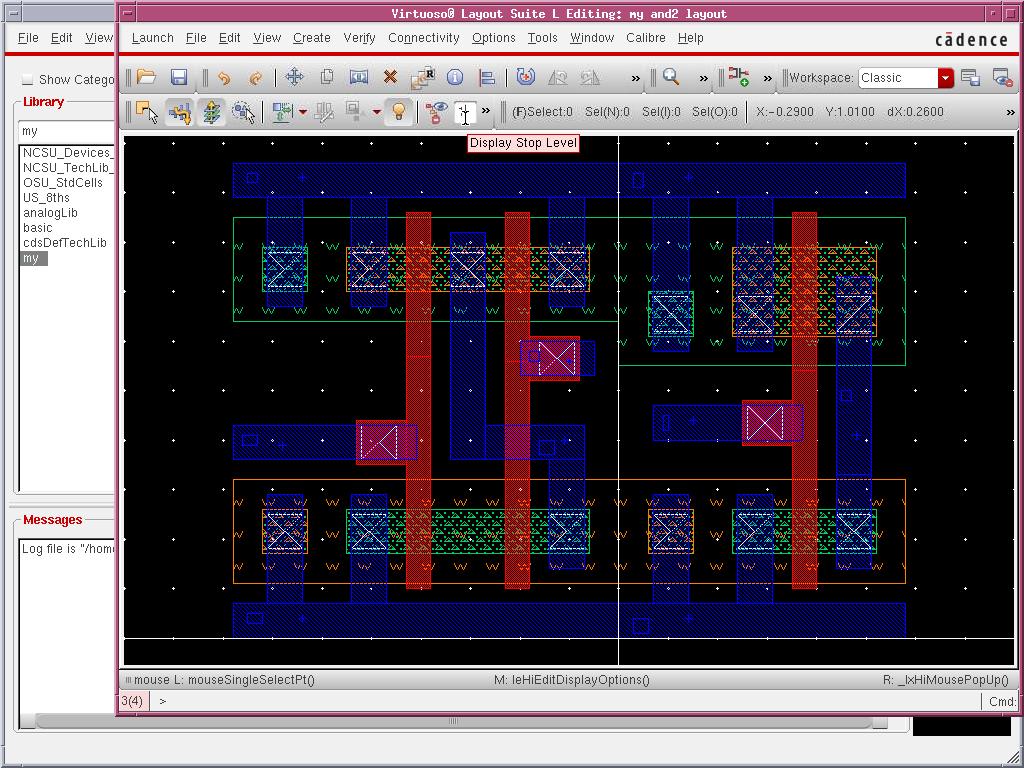The height and width of the screenshot is (768, 1024).
Task: Click the command line input field
Action: point(566,701)
